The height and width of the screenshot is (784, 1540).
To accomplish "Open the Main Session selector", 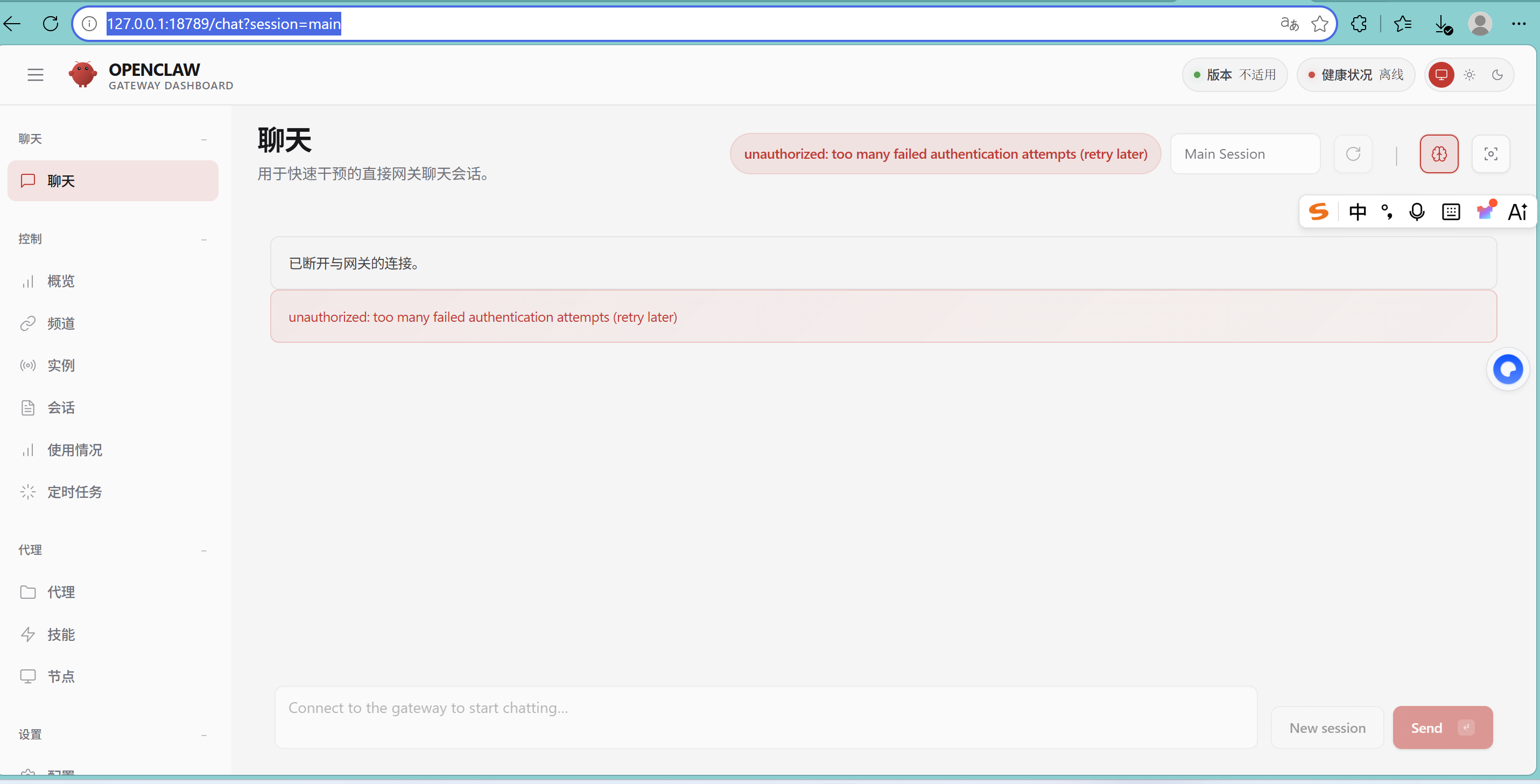I will click(x=1245, y=153).
